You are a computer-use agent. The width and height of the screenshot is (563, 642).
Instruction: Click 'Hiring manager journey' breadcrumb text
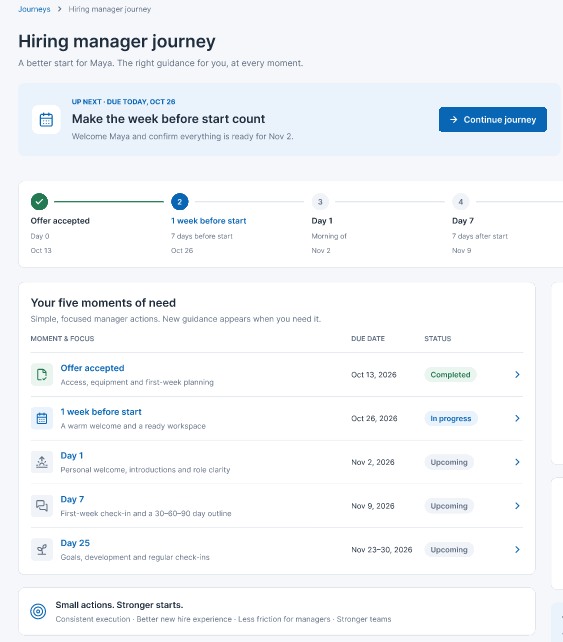click(x=109, y=9)
